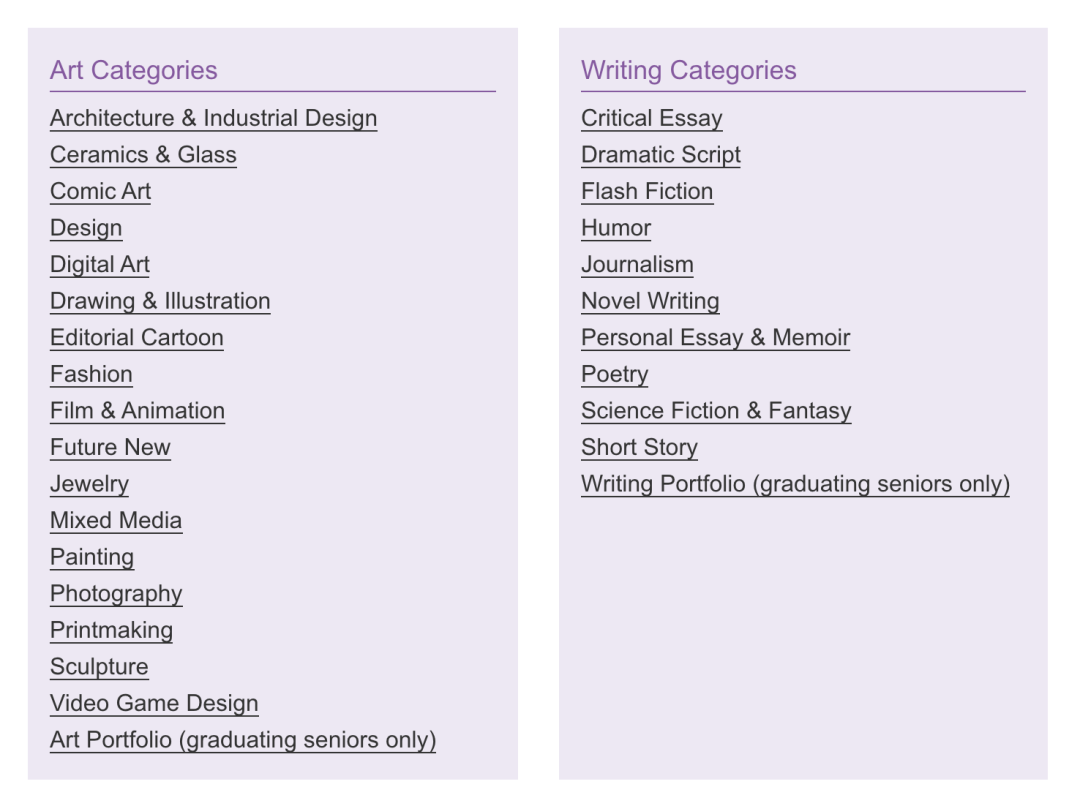Open the Poetry category link
This screenshot has width=1080, height=806.
pyautogui.click(x=615, y=374)
